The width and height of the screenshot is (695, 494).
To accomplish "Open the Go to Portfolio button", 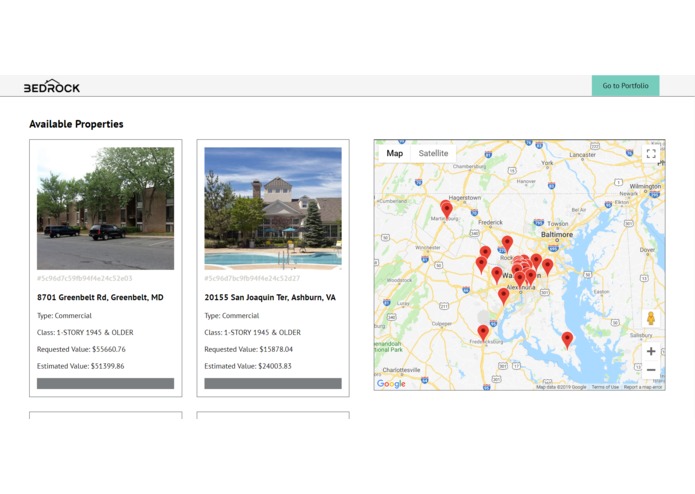I will [x=625, y=86].
